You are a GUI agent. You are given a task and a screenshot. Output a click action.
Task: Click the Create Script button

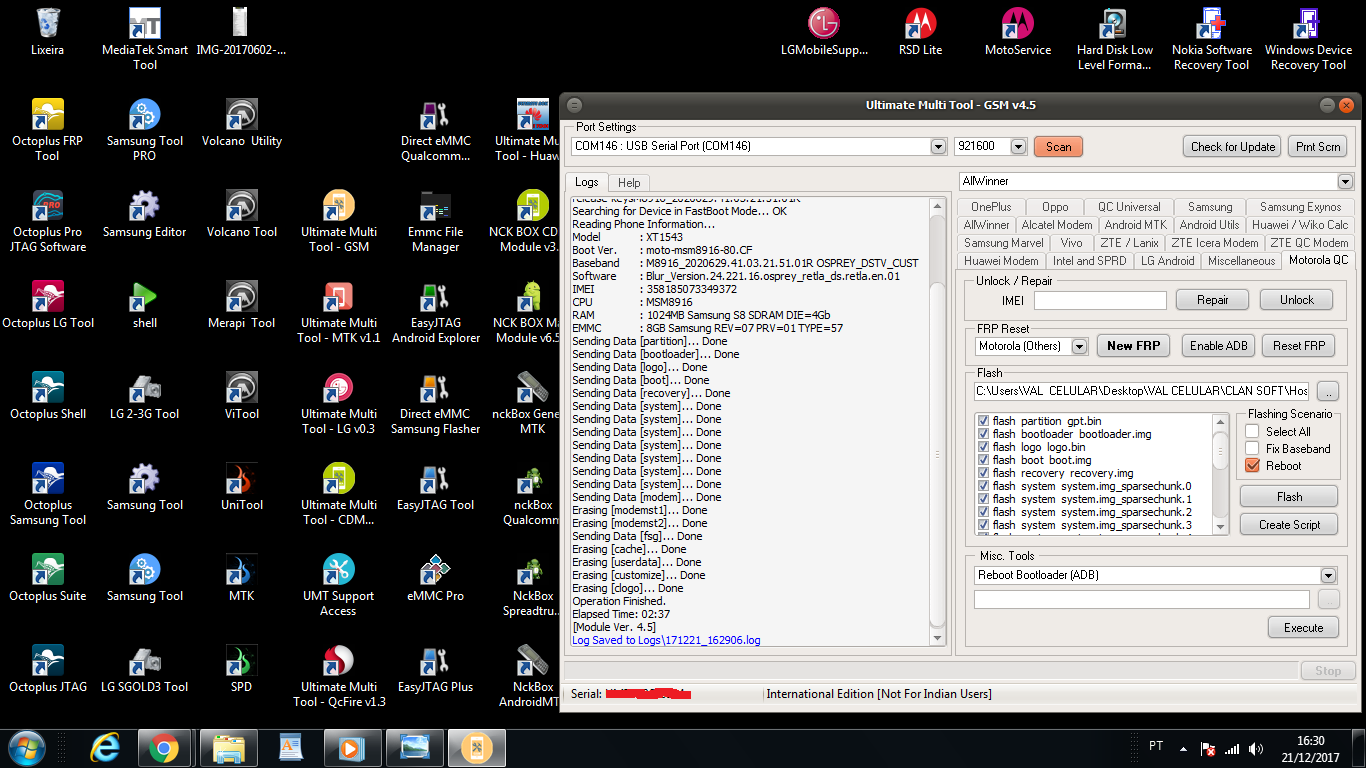pyautogui.click(x=1289, y=524)
